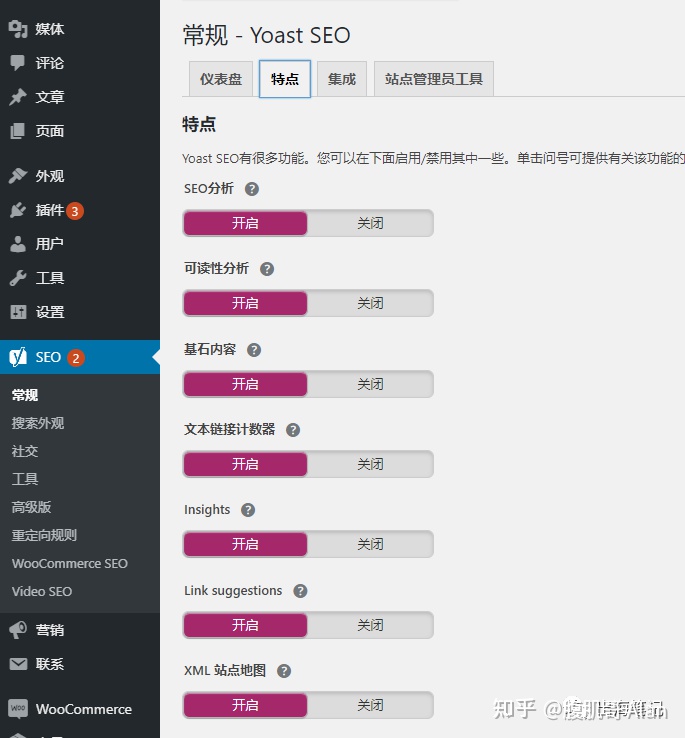Click the 外观 appearance brush icon

pos(18,176)
